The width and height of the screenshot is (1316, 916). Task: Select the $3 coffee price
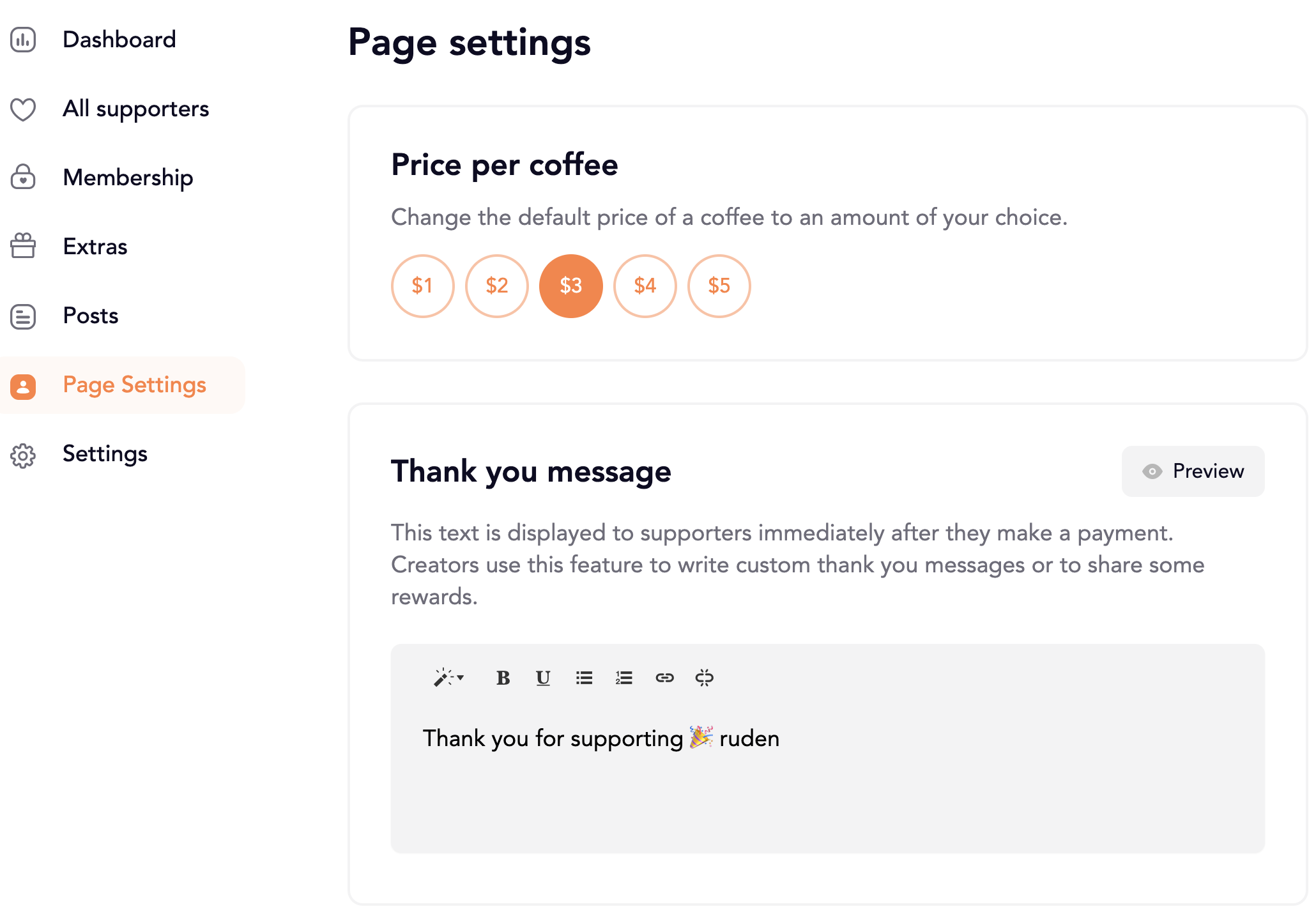570,286
